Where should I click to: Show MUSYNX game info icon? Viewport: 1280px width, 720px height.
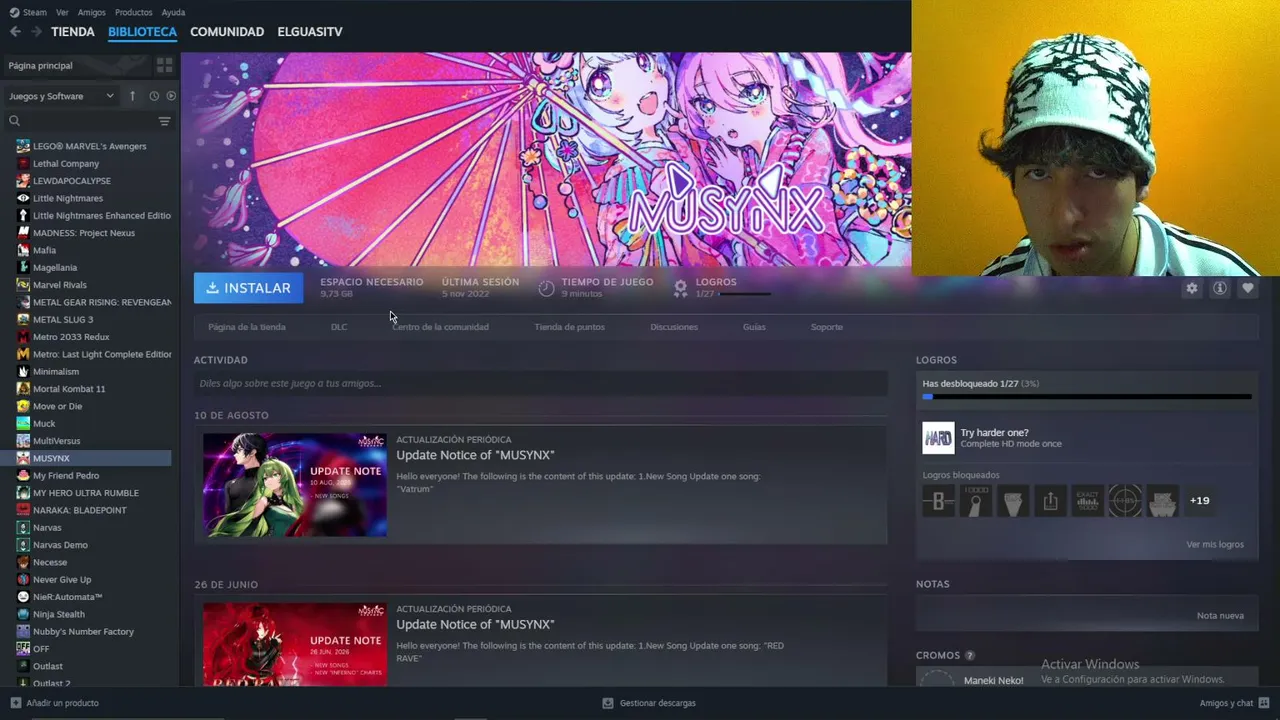coord(1220,288)
